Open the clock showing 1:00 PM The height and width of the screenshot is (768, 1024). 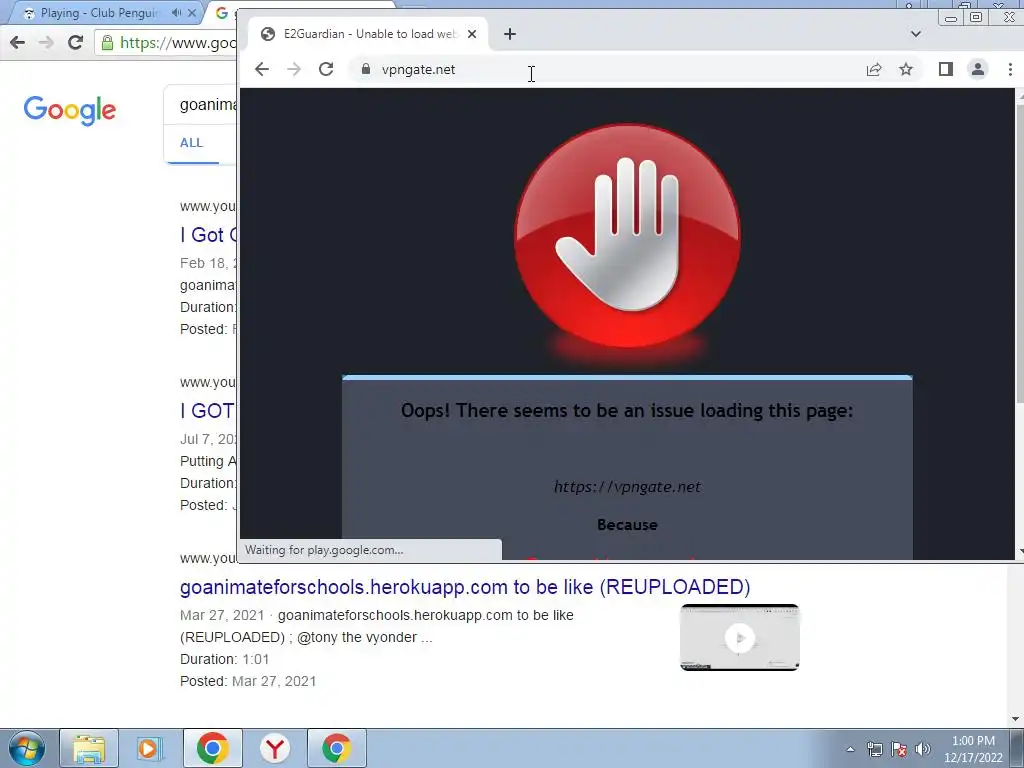pos(973,749)
